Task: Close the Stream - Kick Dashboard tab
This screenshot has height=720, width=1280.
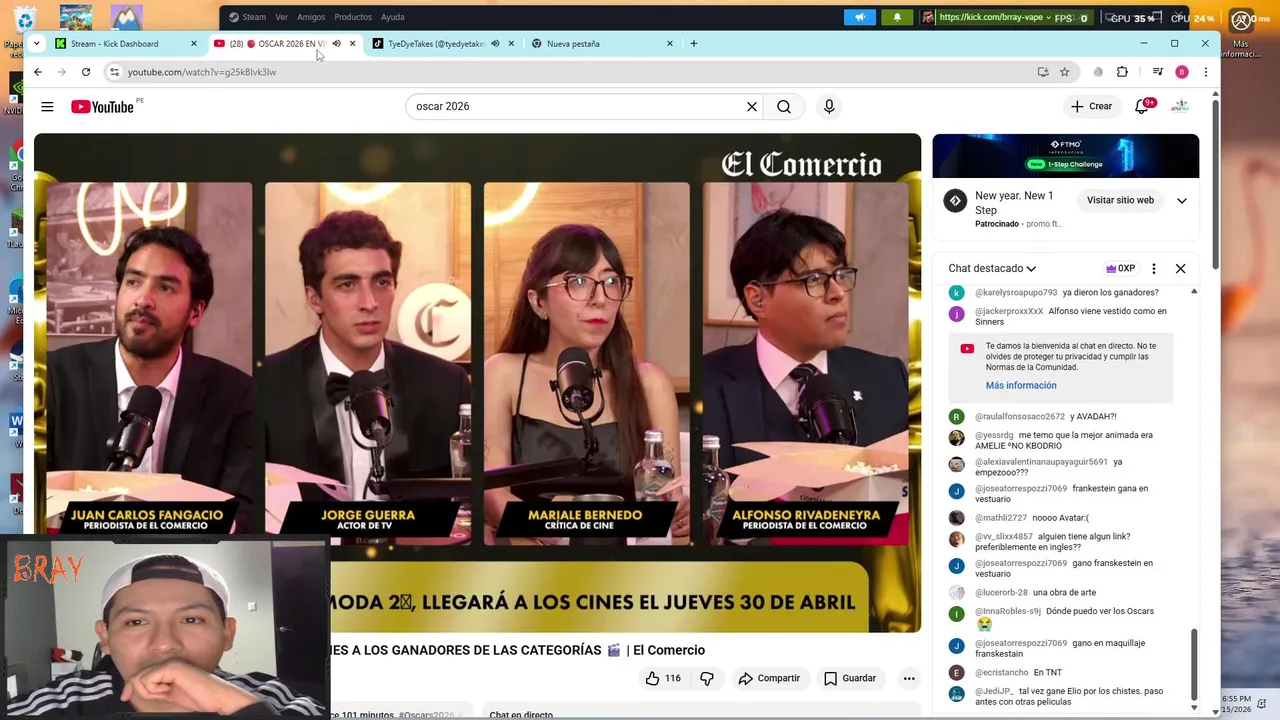Action: (x=194, y=44)
